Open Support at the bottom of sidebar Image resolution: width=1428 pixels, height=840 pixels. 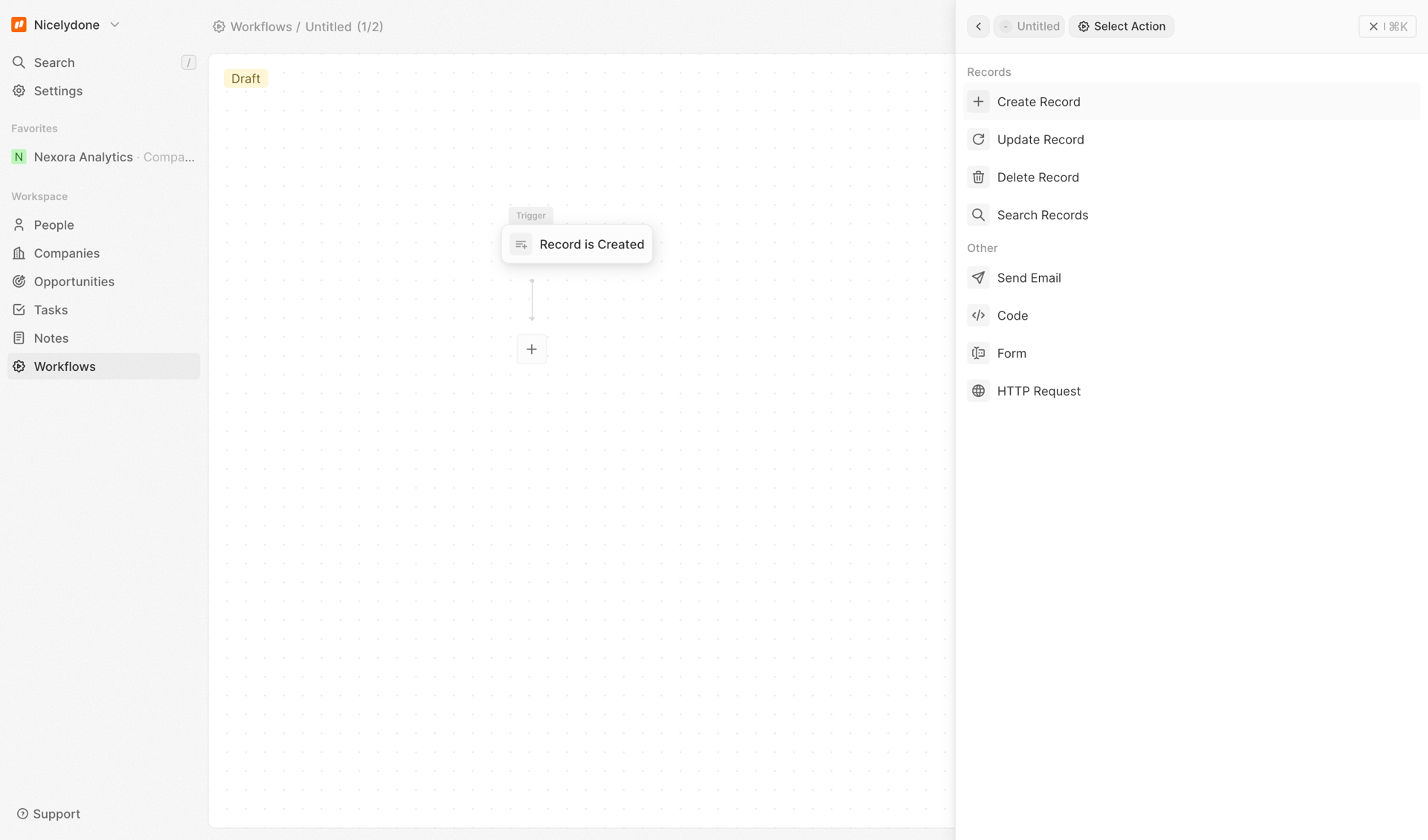pyautogui.click(x=48, y=813)
